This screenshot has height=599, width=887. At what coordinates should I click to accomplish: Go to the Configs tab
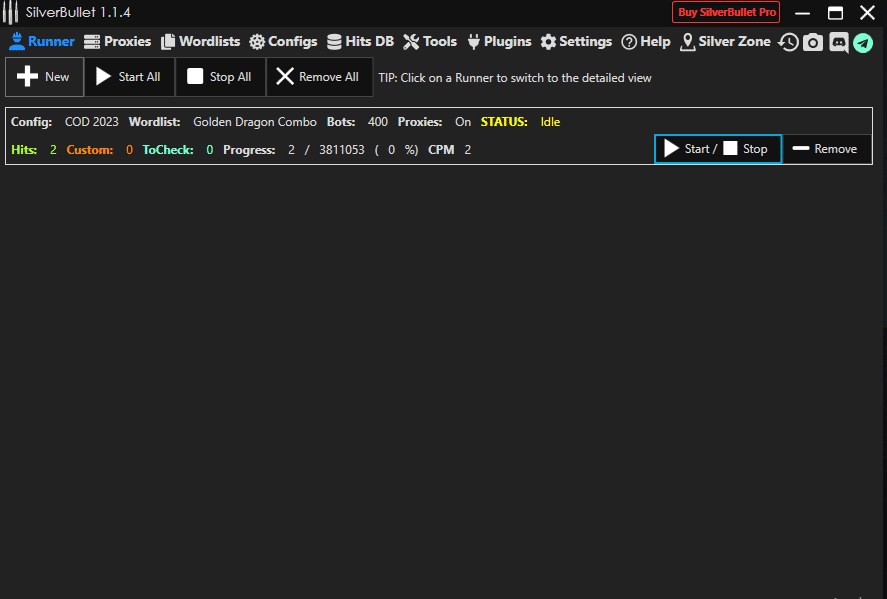(x=283, y=41)
